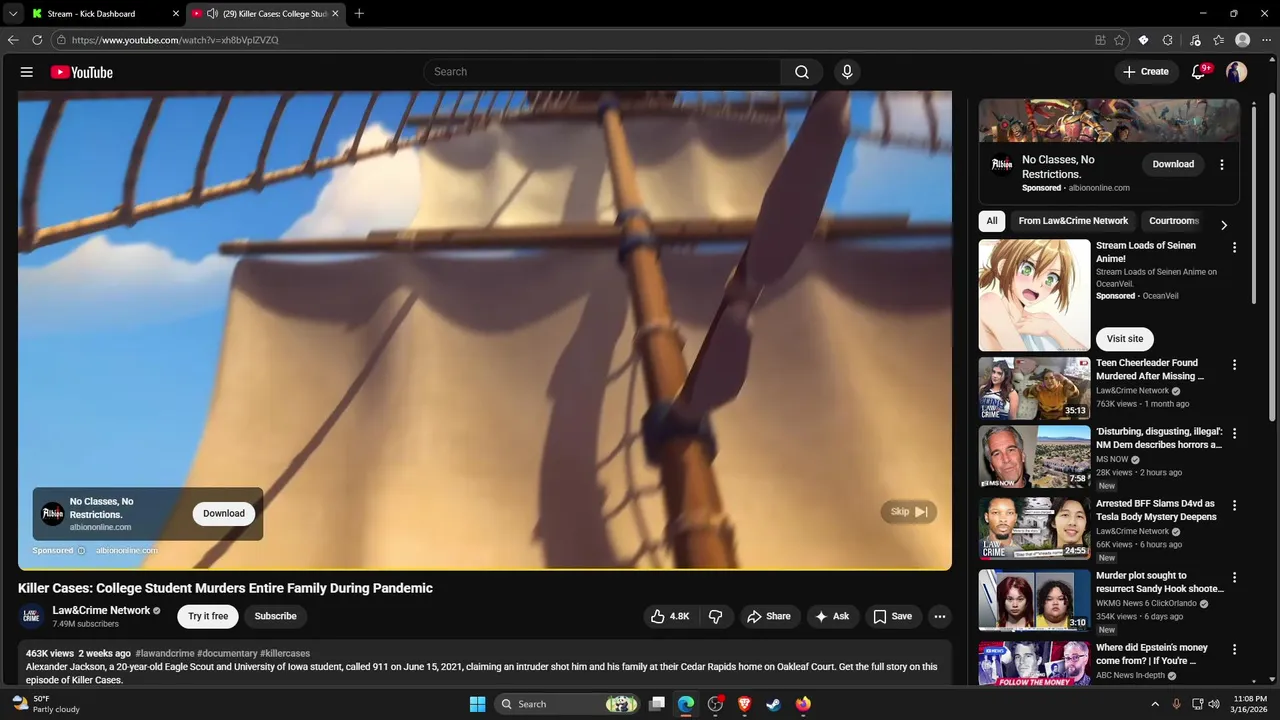
Task: Add this page to favorites
Action: [1120, 40]
